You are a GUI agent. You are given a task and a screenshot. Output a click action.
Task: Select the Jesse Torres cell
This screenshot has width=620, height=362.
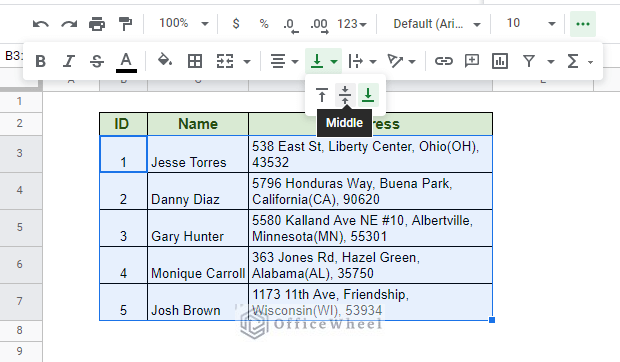point(198,155)
